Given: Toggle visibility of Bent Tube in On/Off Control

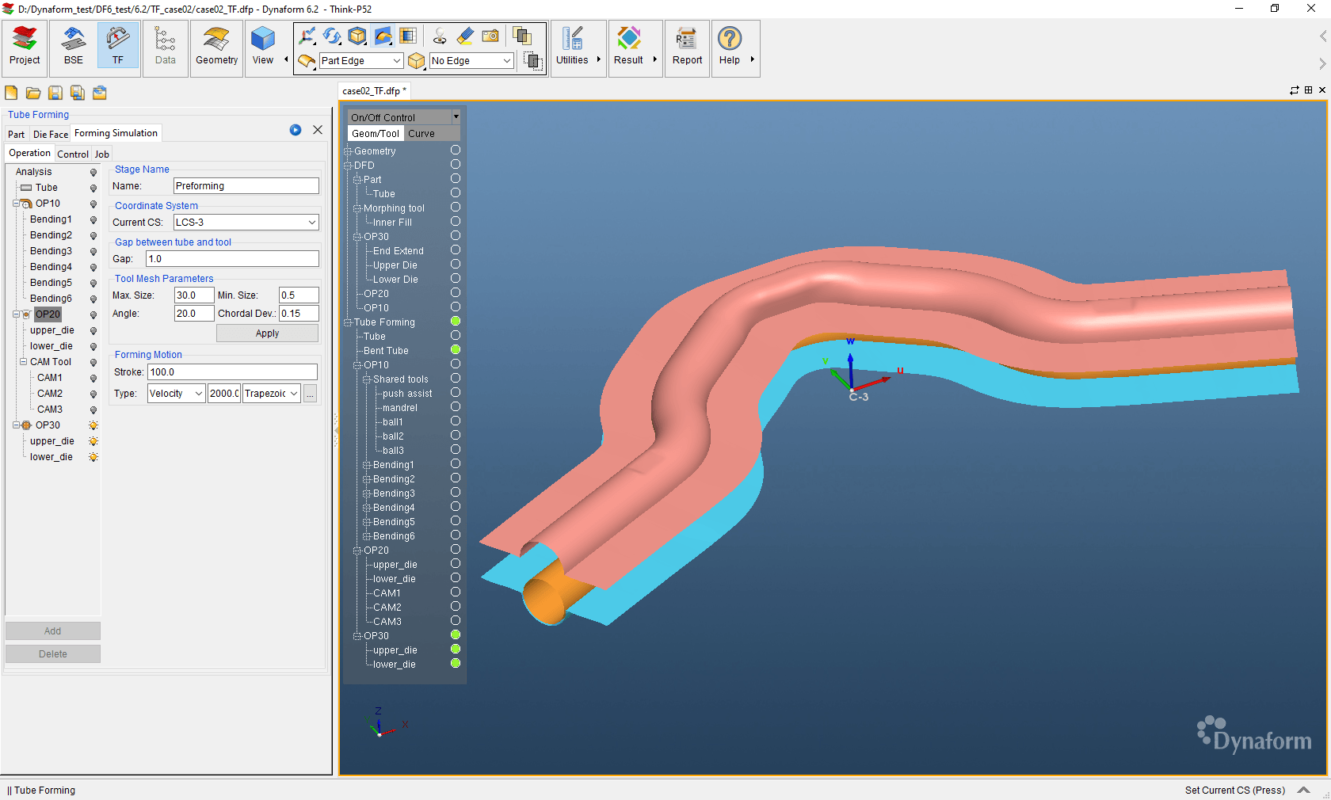Looking at the screenshot, I should 456,350.
